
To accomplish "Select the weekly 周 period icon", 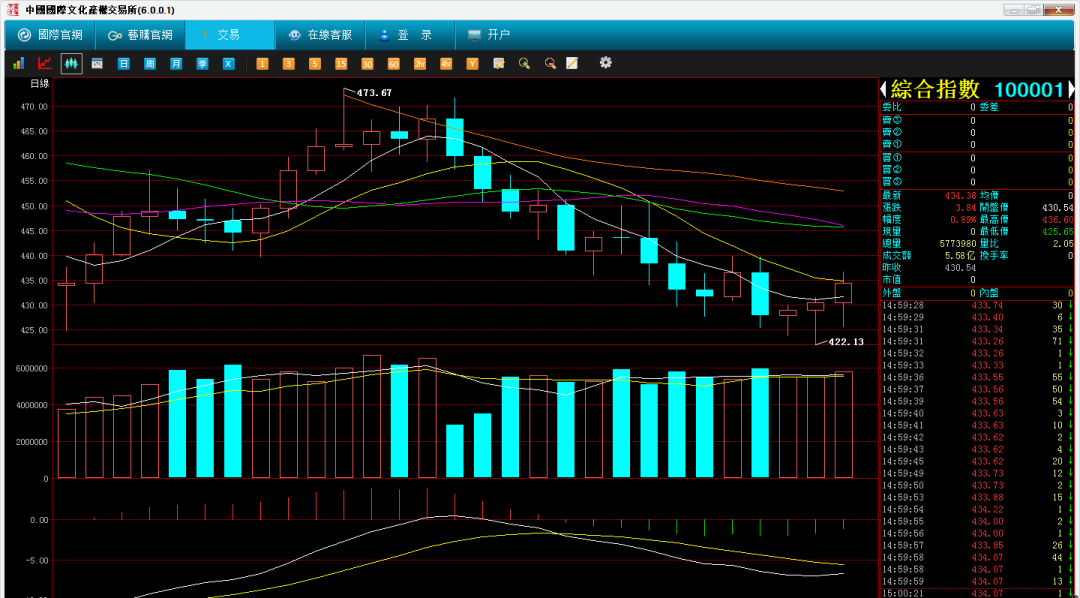I will 149,63.
